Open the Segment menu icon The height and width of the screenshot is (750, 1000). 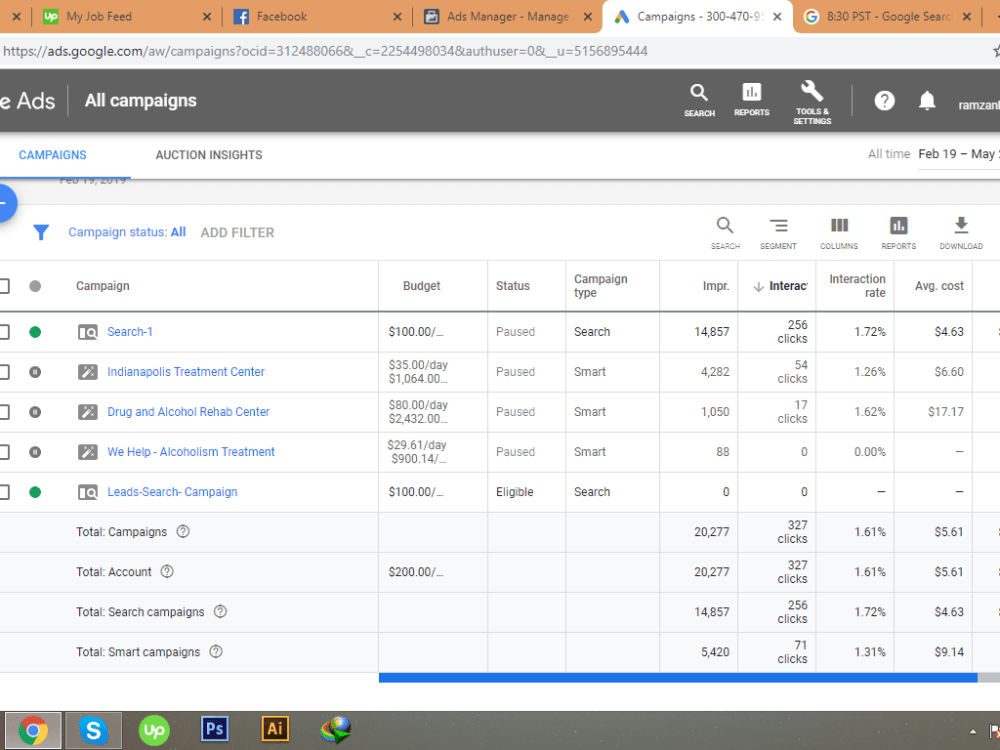point(778,233)
